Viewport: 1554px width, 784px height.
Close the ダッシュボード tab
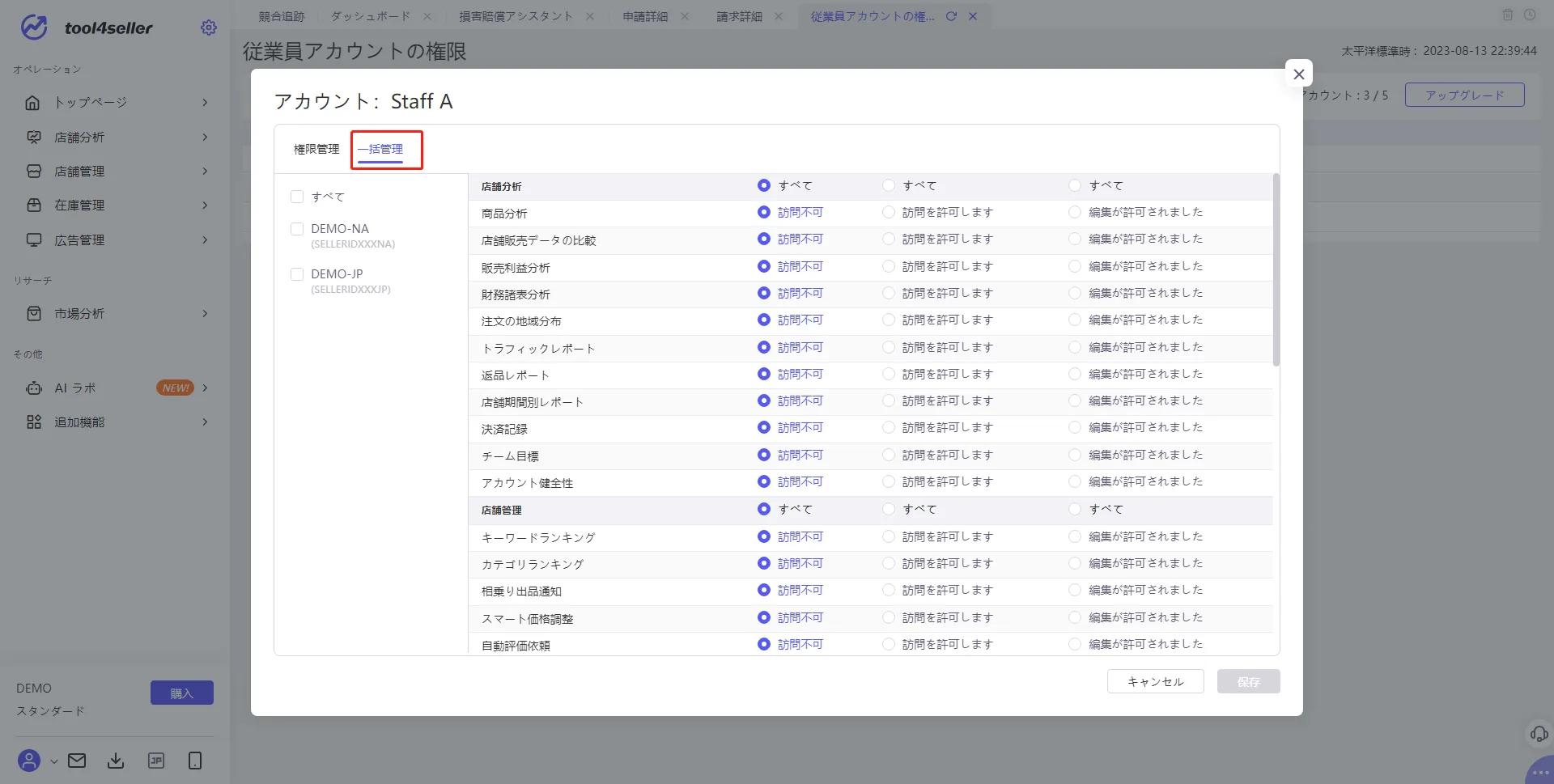pos(427,16)
